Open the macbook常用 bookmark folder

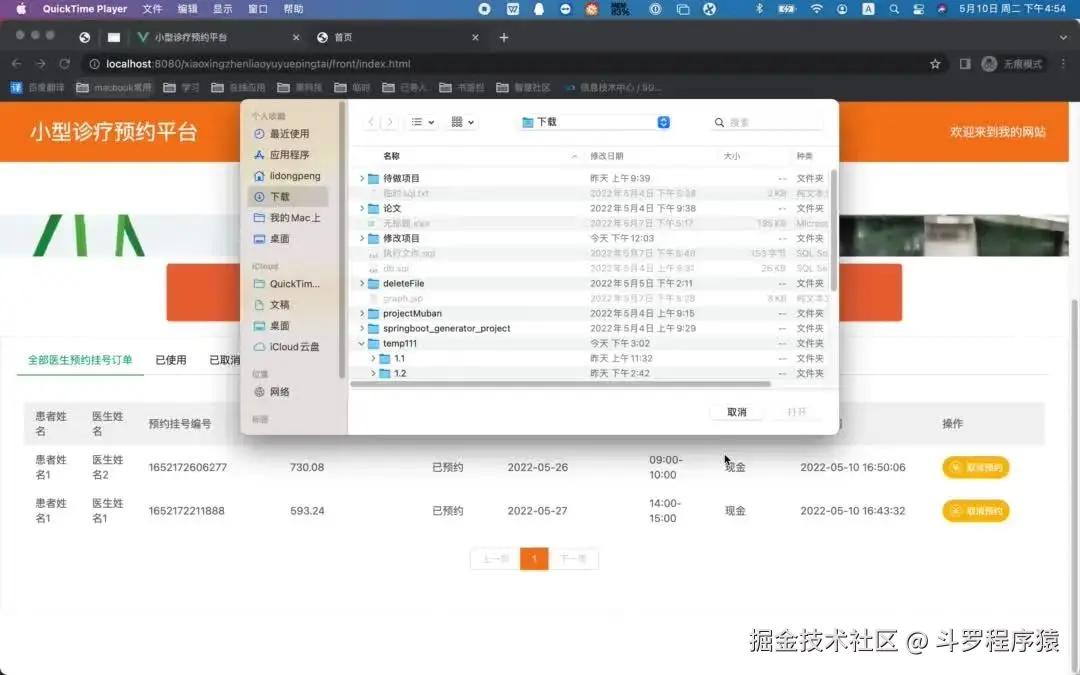(114, 87)
